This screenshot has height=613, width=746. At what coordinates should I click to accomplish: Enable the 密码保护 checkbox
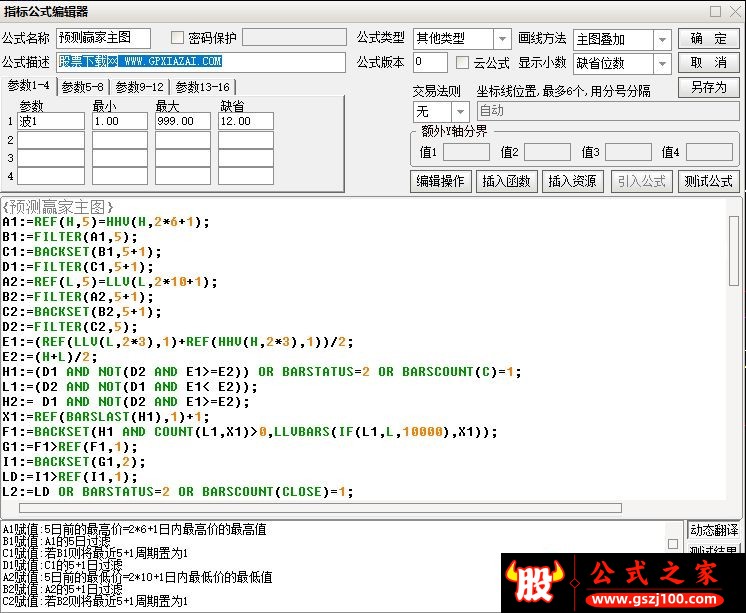(177, 38)
